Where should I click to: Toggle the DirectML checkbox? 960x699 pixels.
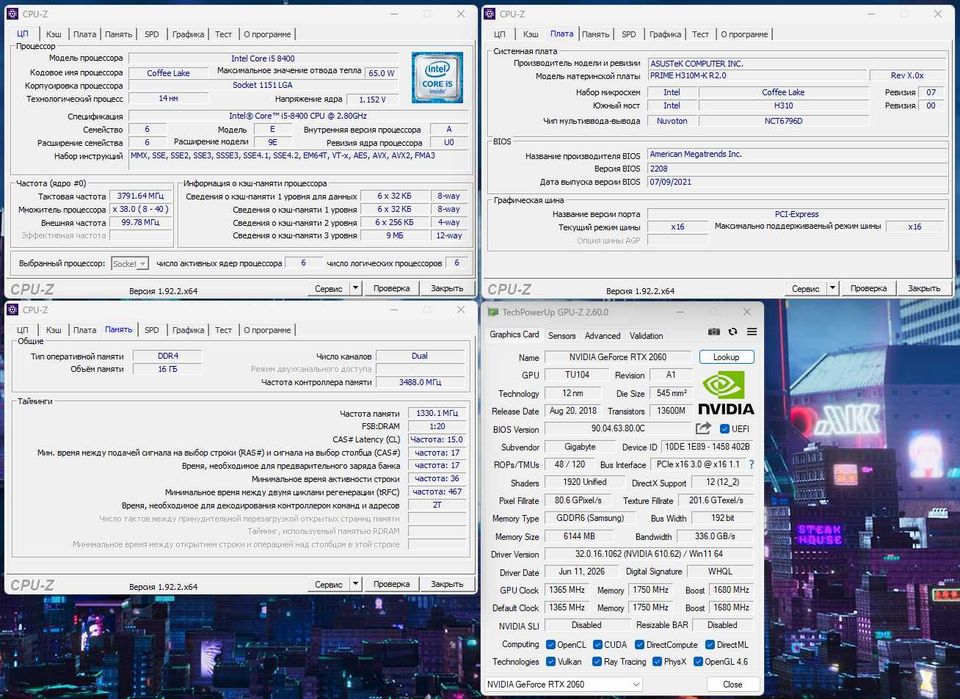710,645
